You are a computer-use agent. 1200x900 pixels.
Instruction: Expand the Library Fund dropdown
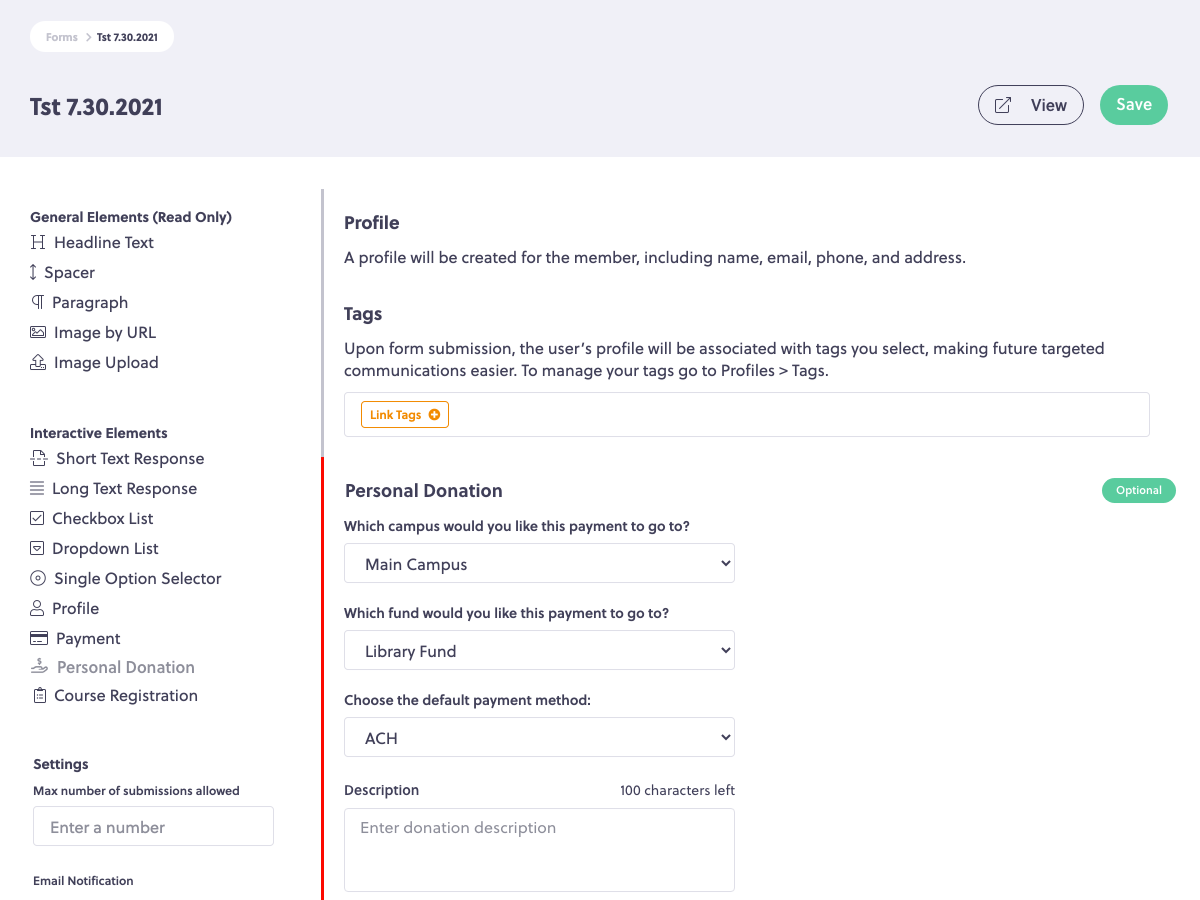pos(539,651)
